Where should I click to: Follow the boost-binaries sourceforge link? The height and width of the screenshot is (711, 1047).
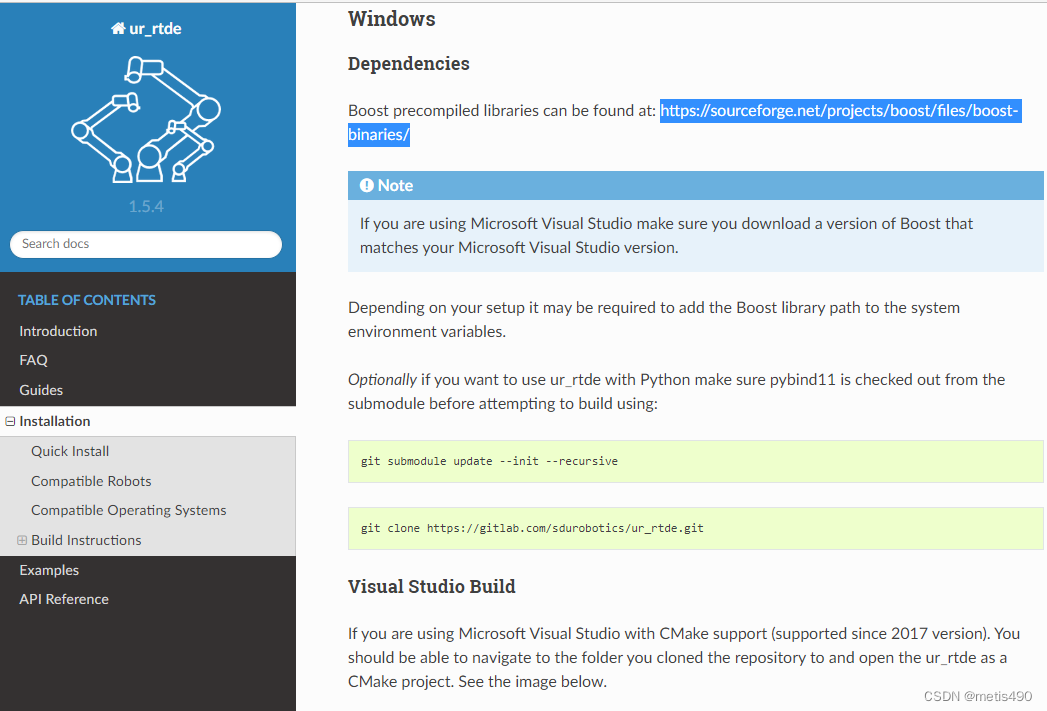point(840,110)
